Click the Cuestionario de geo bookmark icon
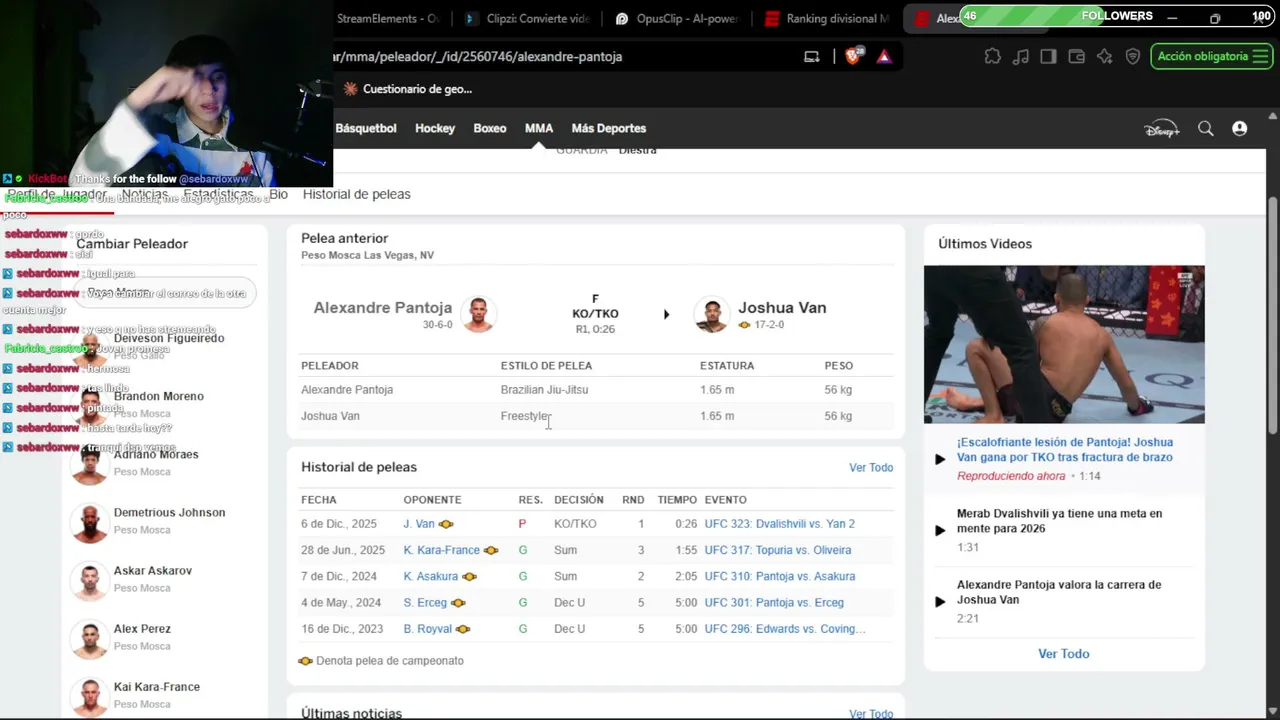This screenshot has width=1280, height=720. coord(350,89)
